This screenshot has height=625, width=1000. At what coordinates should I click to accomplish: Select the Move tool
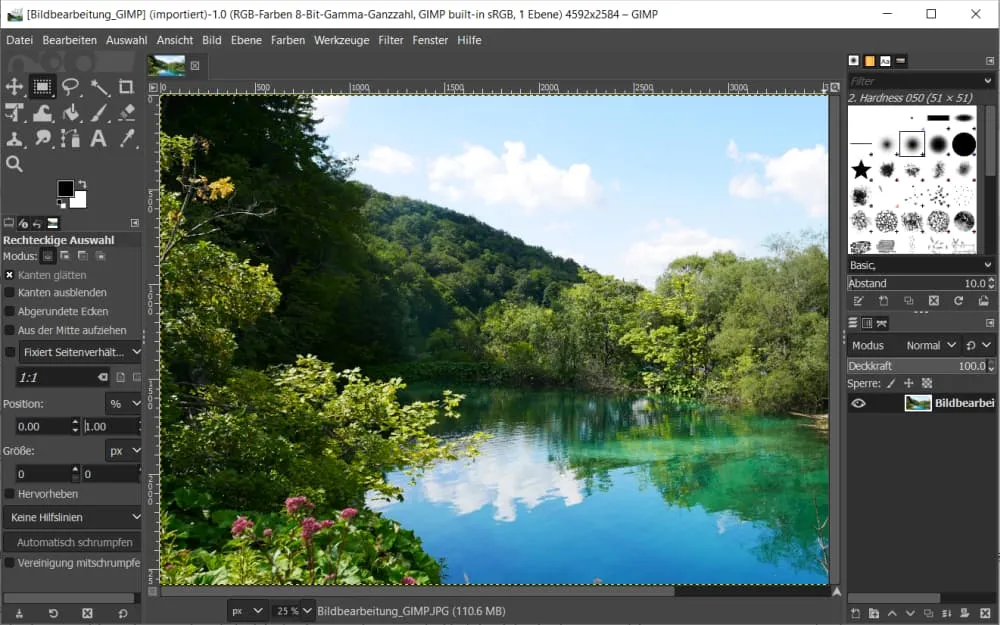tap(15, 87)
